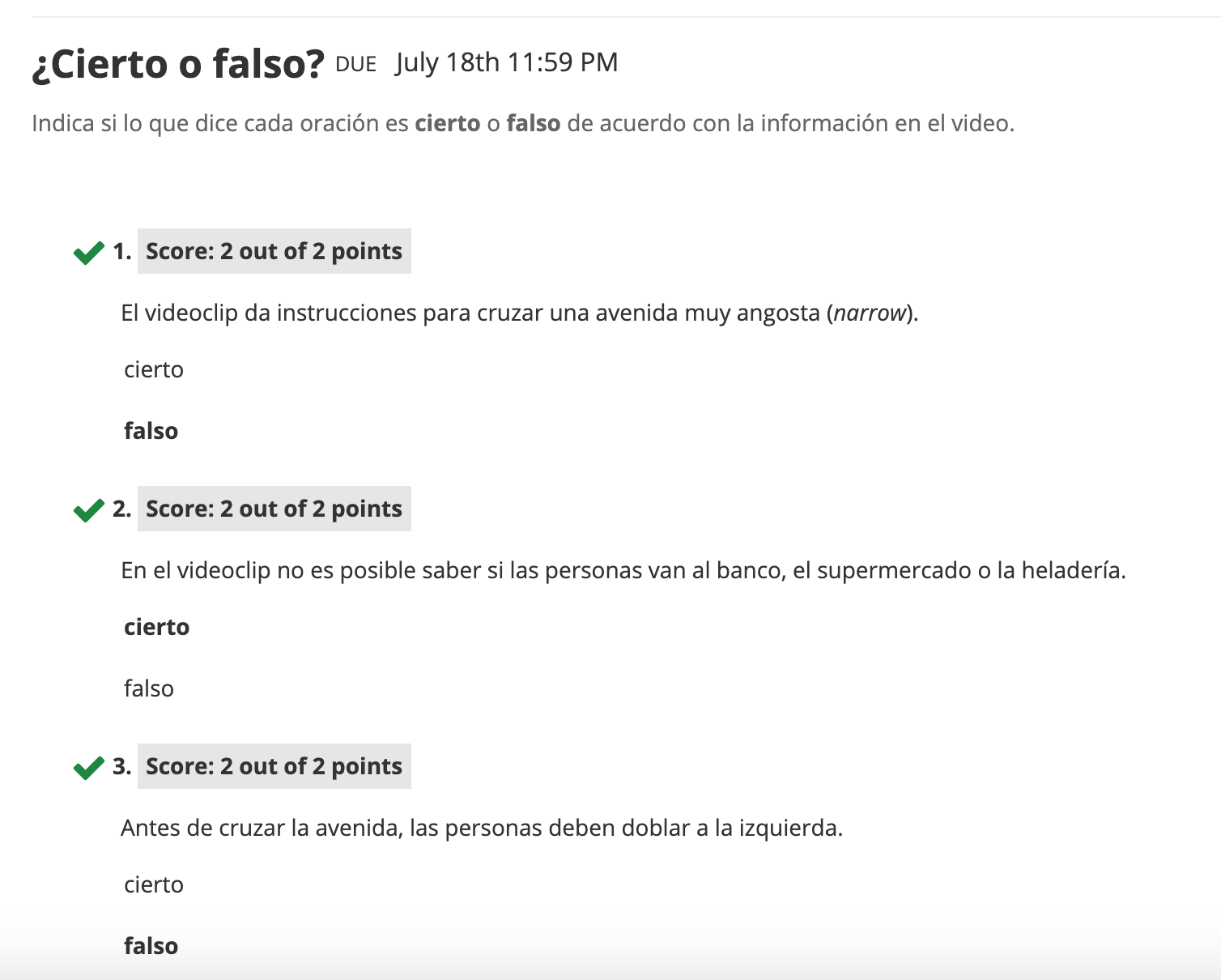
Task: Click the "Indica si lo que dice" instructions
Action: click(x=522, y=124)
